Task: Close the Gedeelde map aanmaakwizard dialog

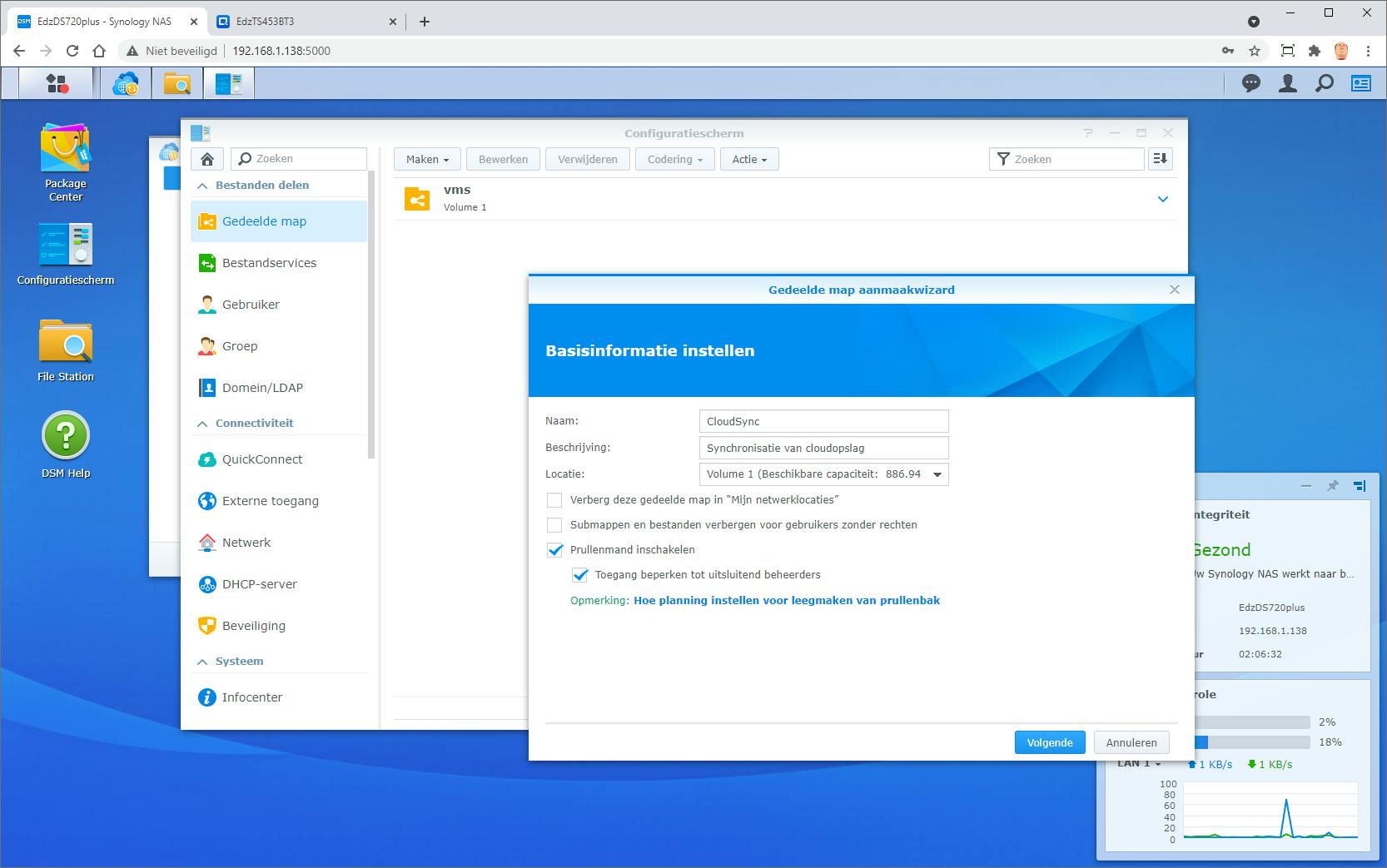Action: tap(1175, 290)
